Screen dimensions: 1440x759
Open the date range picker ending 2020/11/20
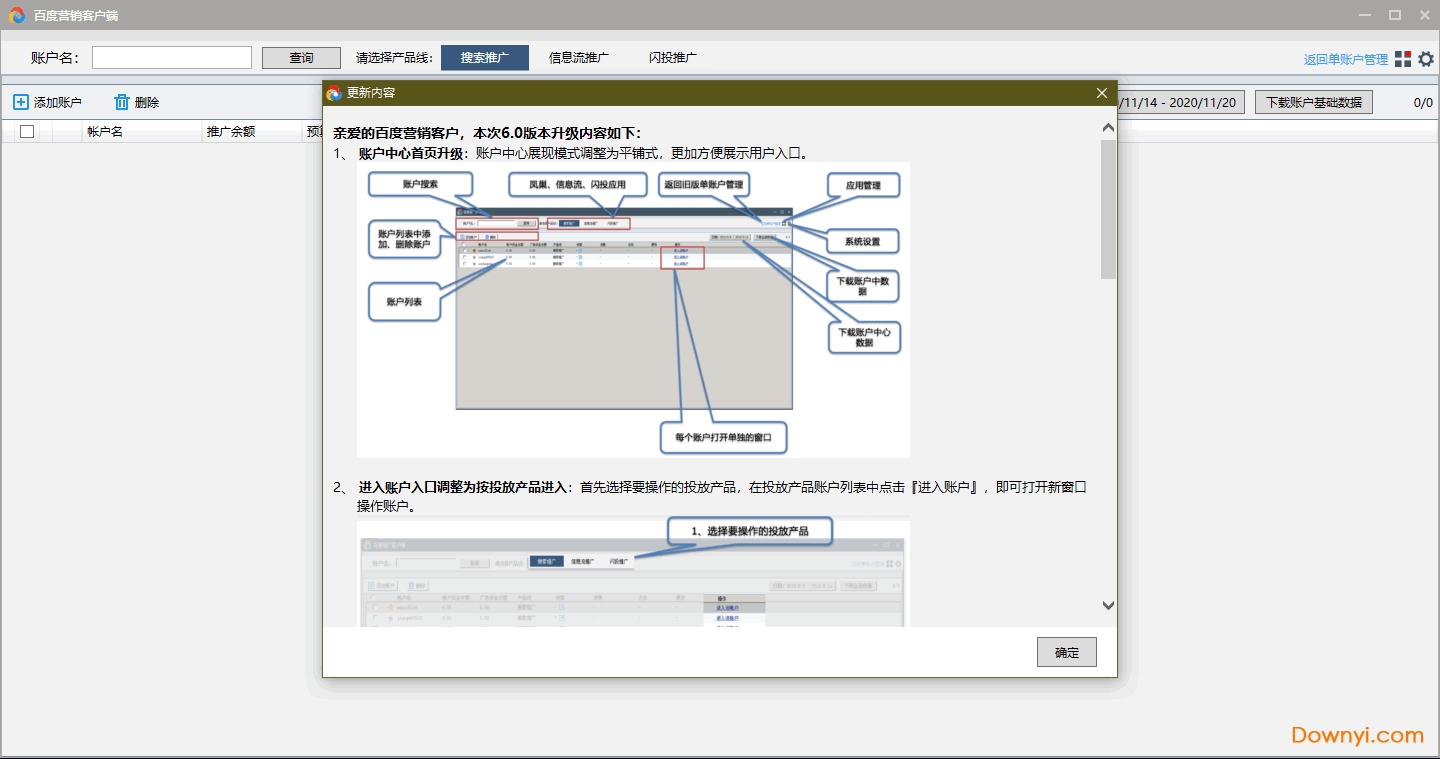pos(1181,102)
